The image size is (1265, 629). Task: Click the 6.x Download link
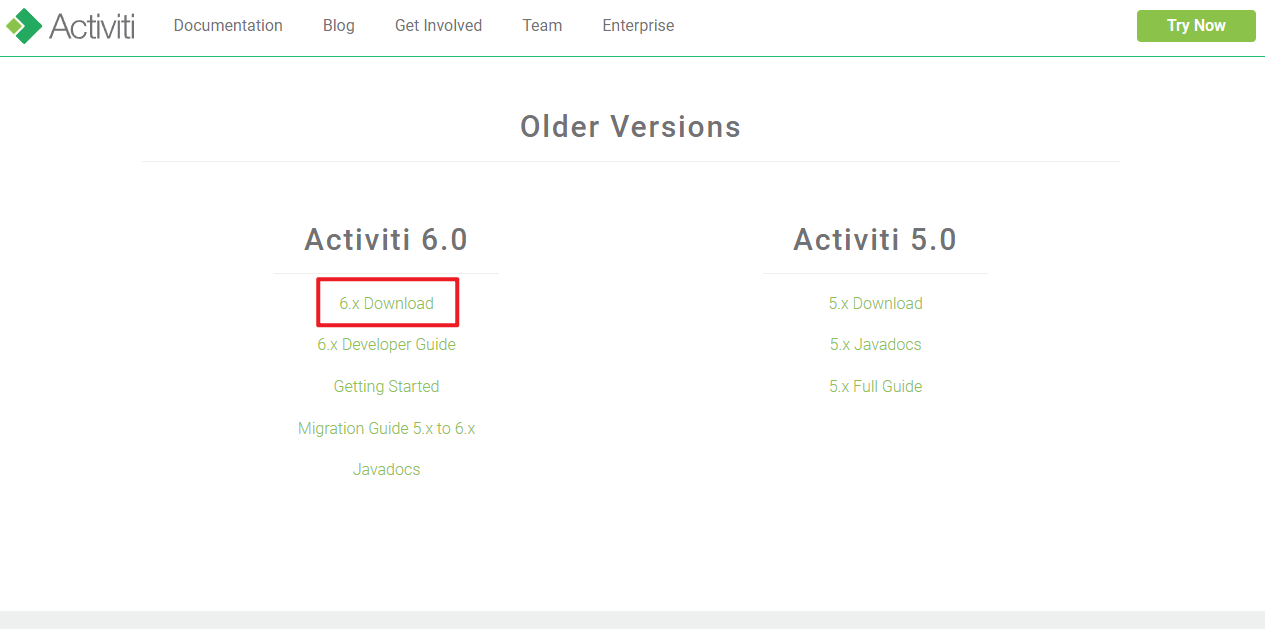tap(386, 303)
